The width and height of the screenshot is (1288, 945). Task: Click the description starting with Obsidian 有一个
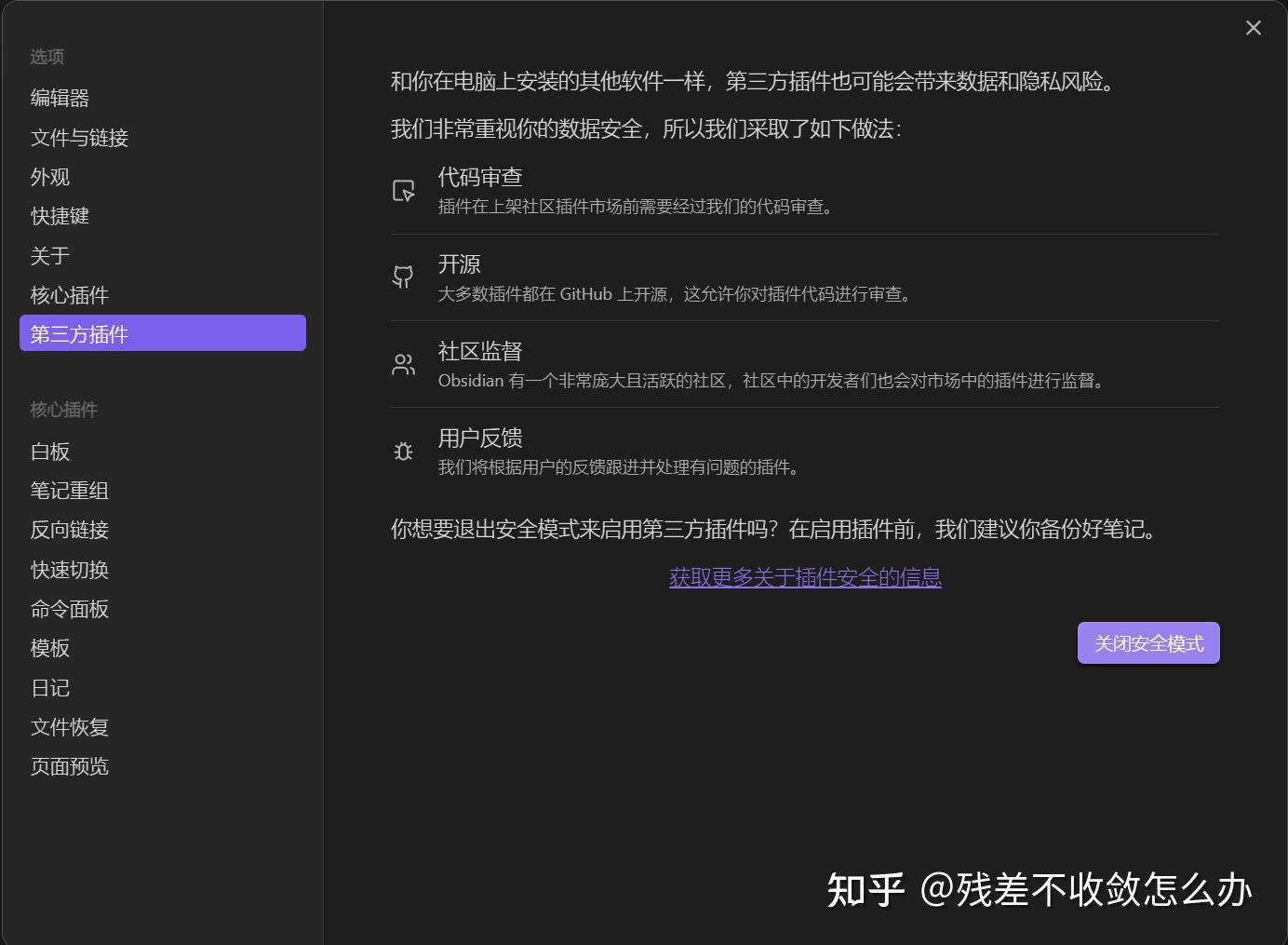(x=773, y=381)
